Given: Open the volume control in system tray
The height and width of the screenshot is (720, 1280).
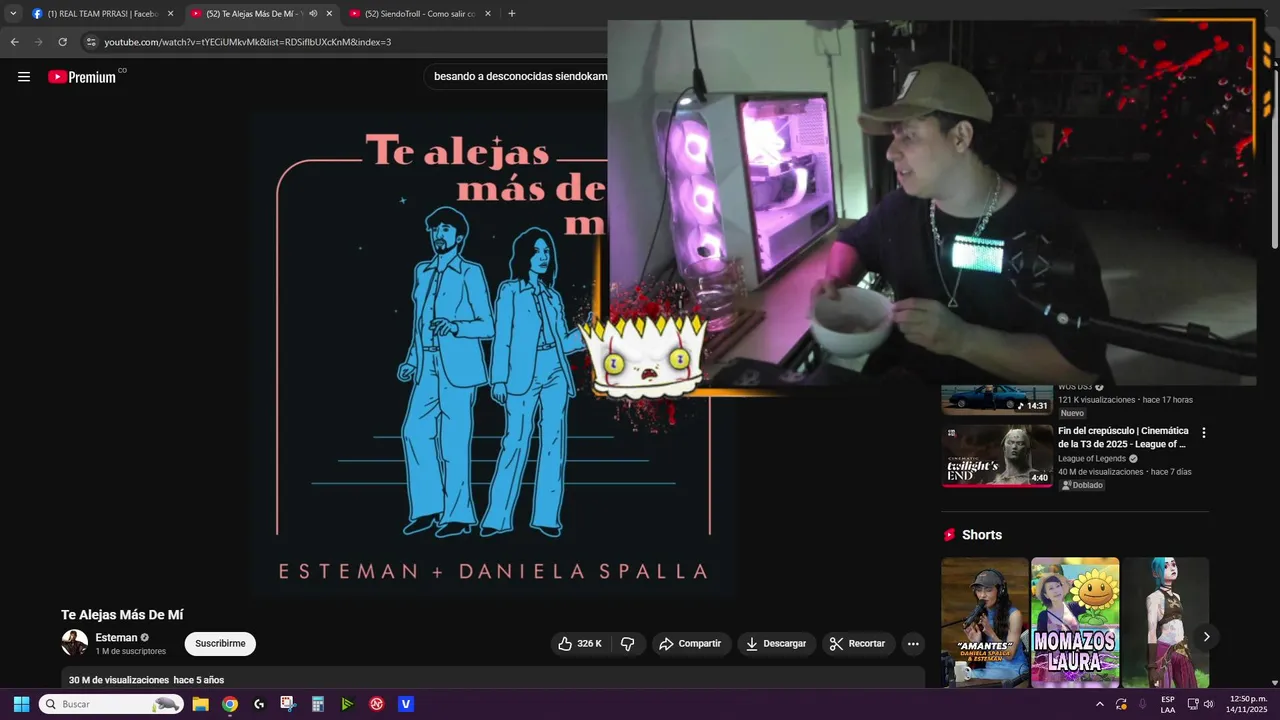Looking at the screenshot, I should point(1209,704).
